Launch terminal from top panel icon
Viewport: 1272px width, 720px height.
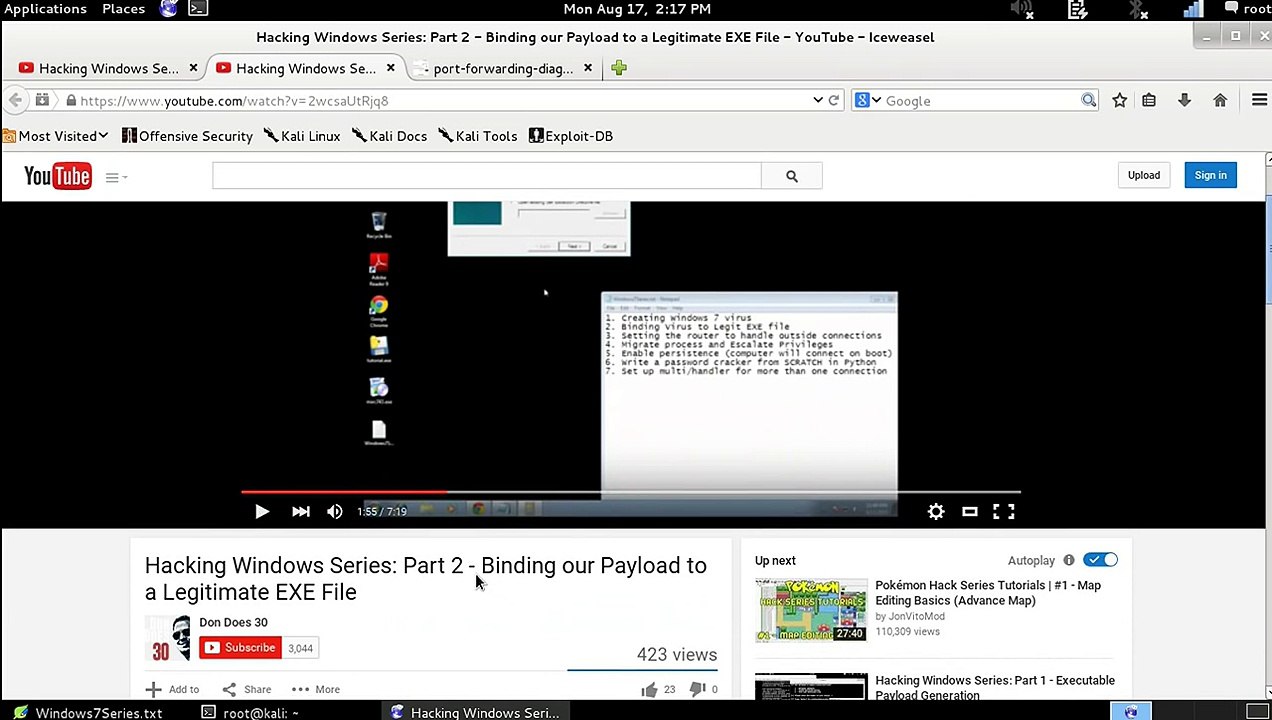click(198, 9)
